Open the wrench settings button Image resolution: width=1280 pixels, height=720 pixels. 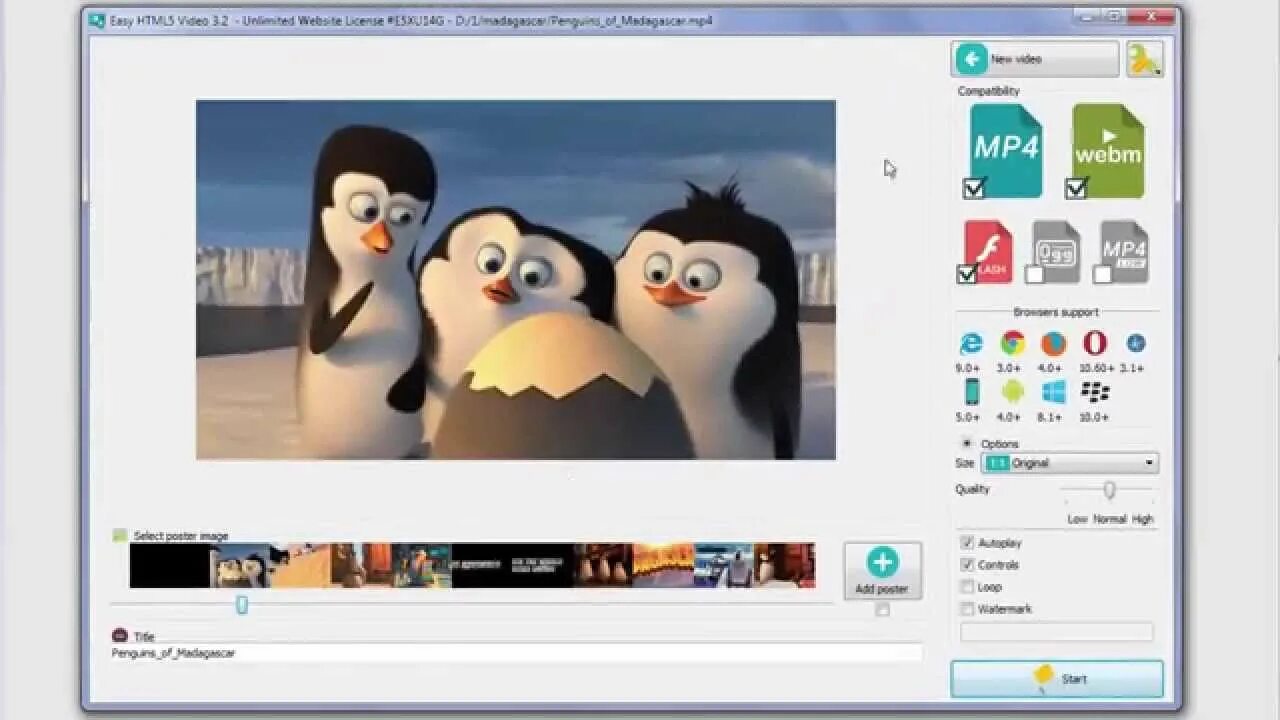[x=1145, y=59]
